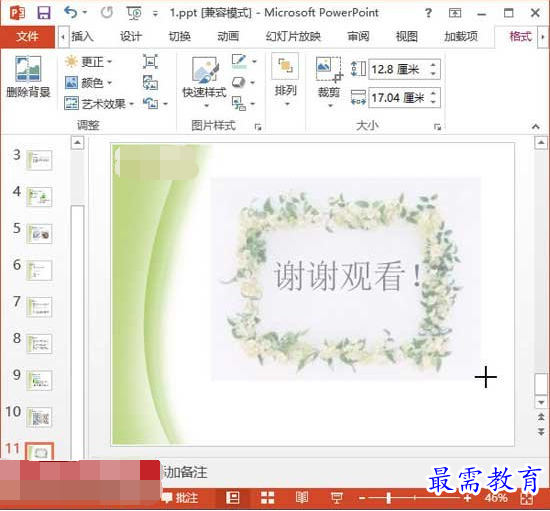Click the Next Slide double-arrow button
This screenshot has width=550, height=511.
point(541,431)
